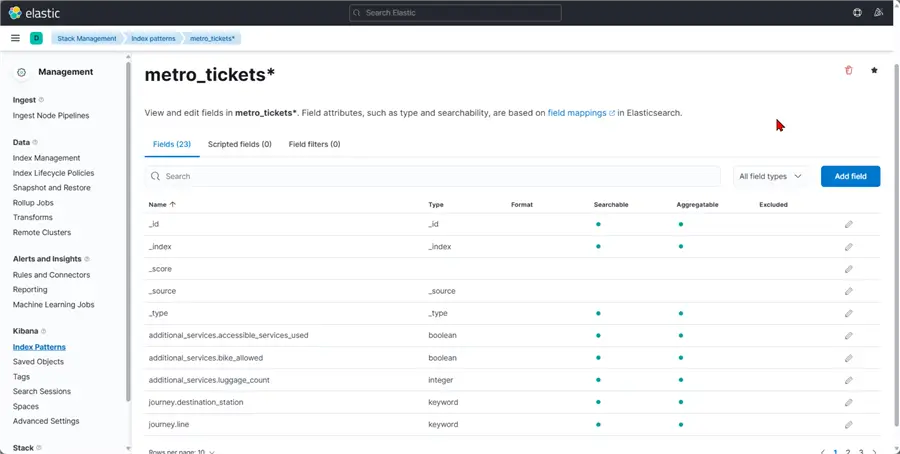Screen dimensions: 900x454
Task: Click the fields Search input
Action: coord(433,176)
